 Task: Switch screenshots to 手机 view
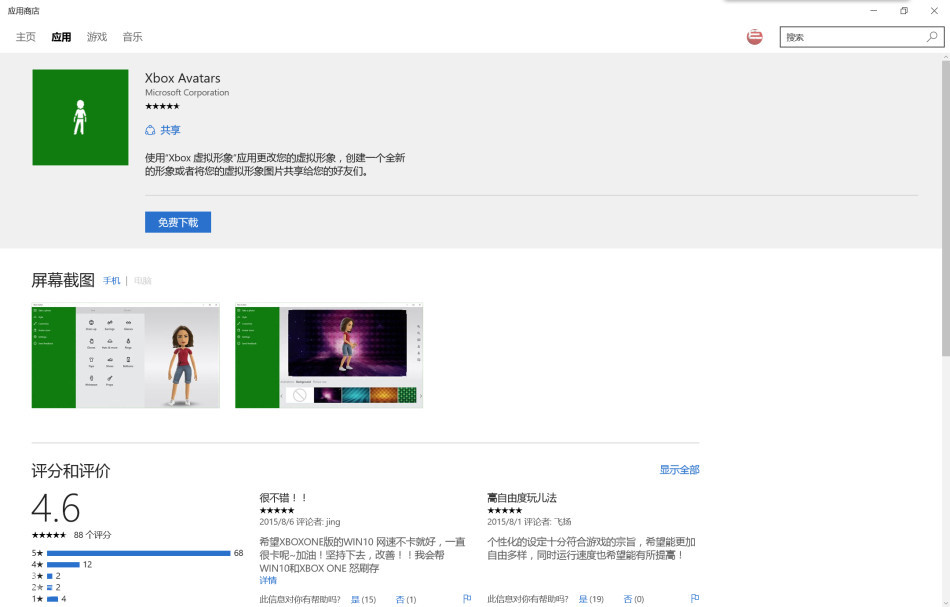click(111, 281)
